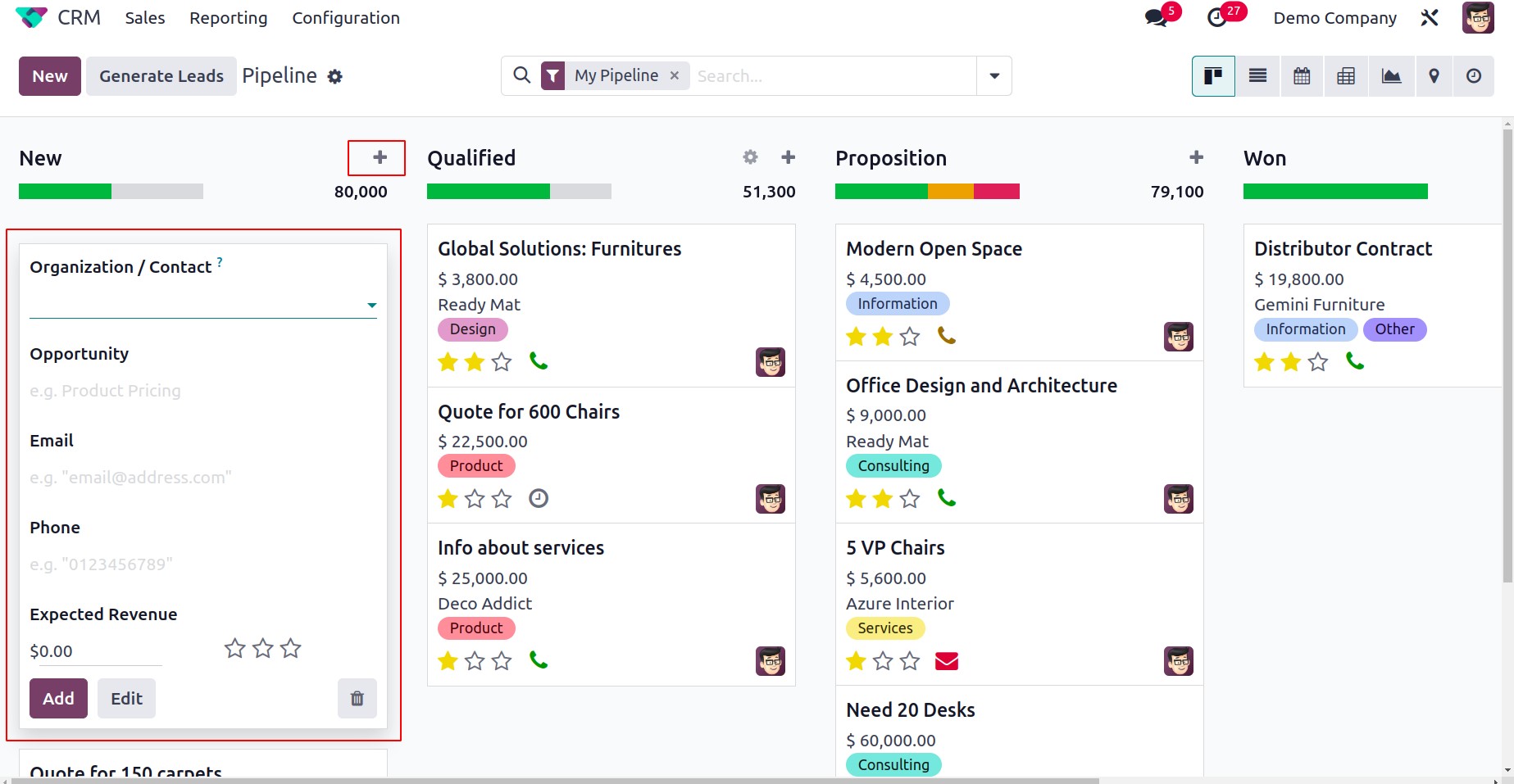Click phone icon on Info about services
Viewport: 1514px width, 784px height.
coord(539,659)
